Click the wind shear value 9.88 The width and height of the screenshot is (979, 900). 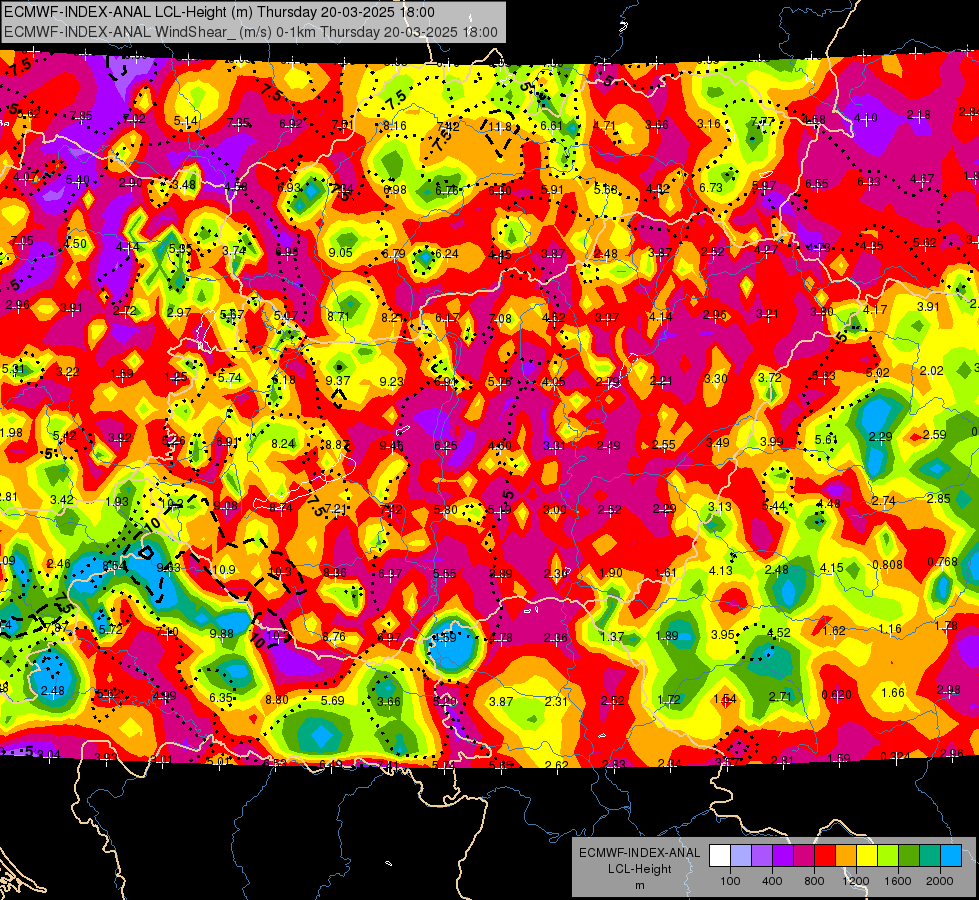pyautogui.click(x=222, y=633)
